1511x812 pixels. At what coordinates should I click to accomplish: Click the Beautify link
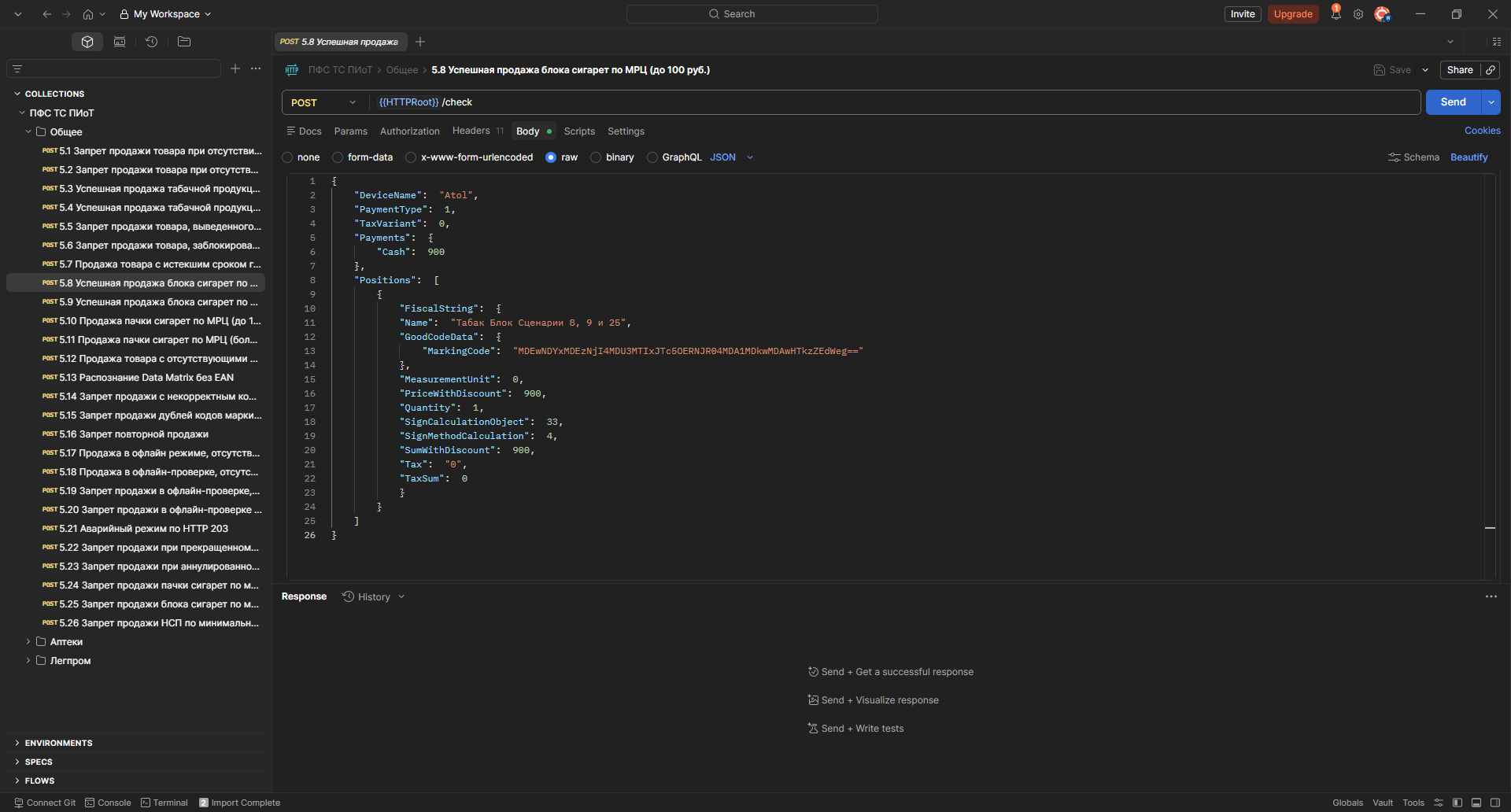click(1469, 157)
